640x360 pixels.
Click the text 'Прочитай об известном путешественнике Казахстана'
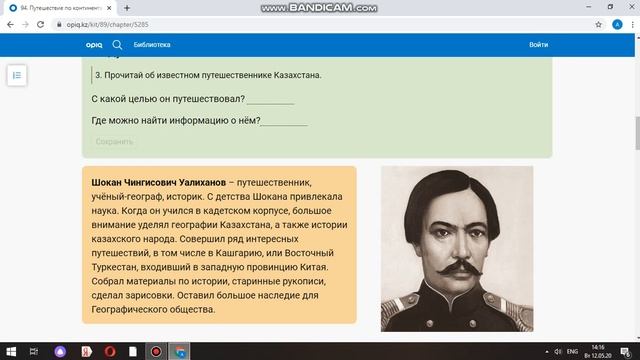point(212,75)
